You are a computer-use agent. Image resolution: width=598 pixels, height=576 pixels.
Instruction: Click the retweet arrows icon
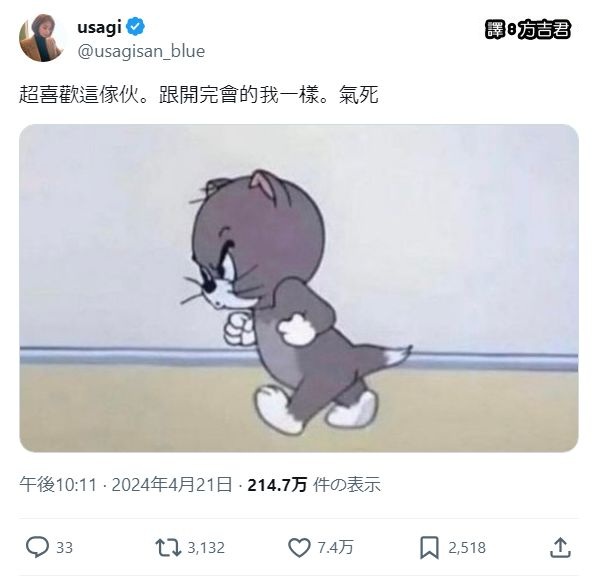(x=168, y=547)
